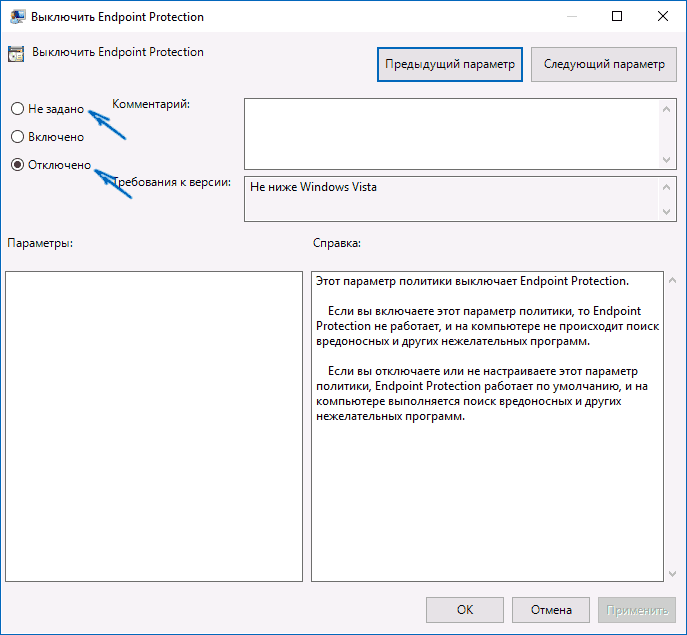The image size is (687, 635).
Task: Close the dialog with the X button
Action: (x=663, y=16)
